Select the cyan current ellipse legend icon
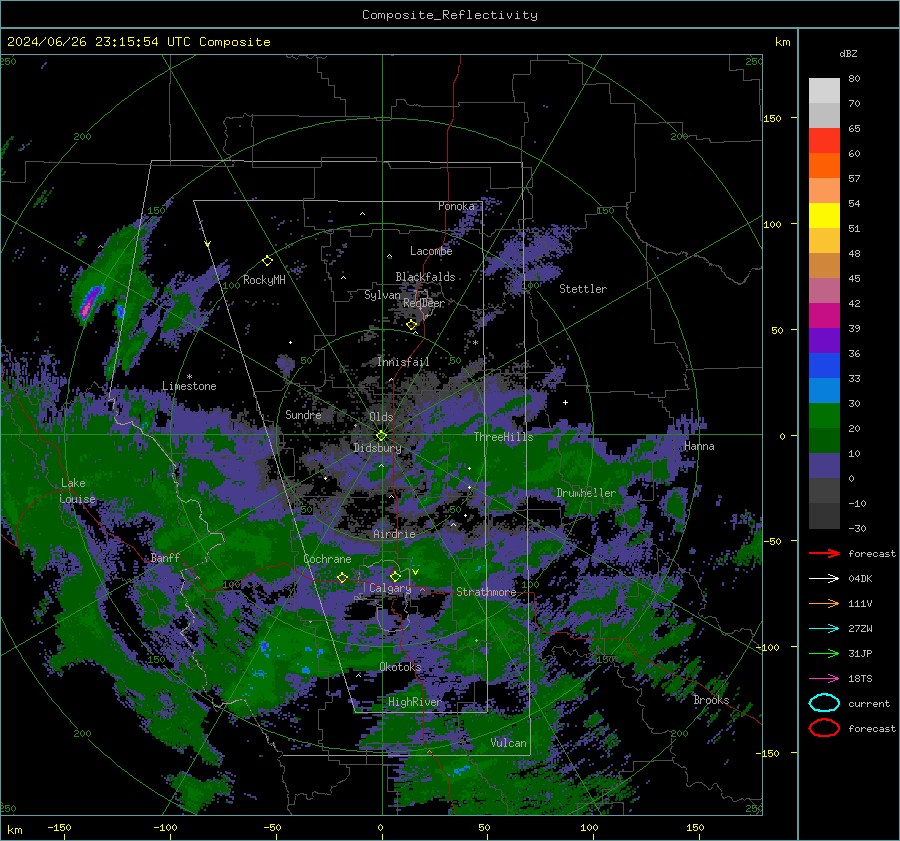Screen dimensions: 900x841 (x=824, y=703)
